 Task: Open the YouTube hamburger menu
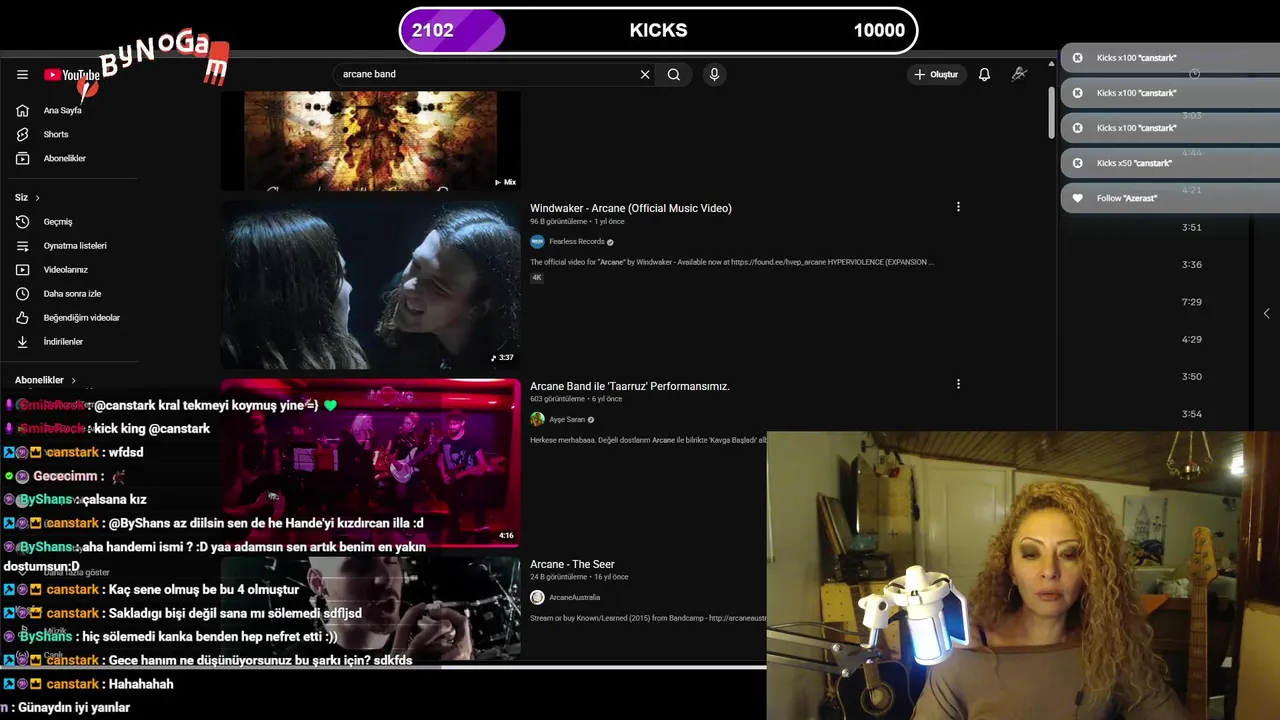tap(22, 75)
